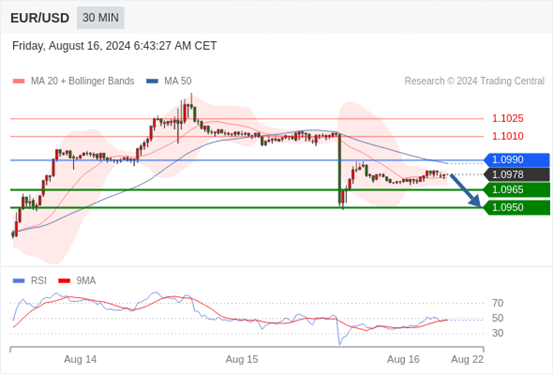The height and width of the screenshot is (375, 553).
Task: Click the 1.1025 resistance price label
Action: [x=508, y=119]
